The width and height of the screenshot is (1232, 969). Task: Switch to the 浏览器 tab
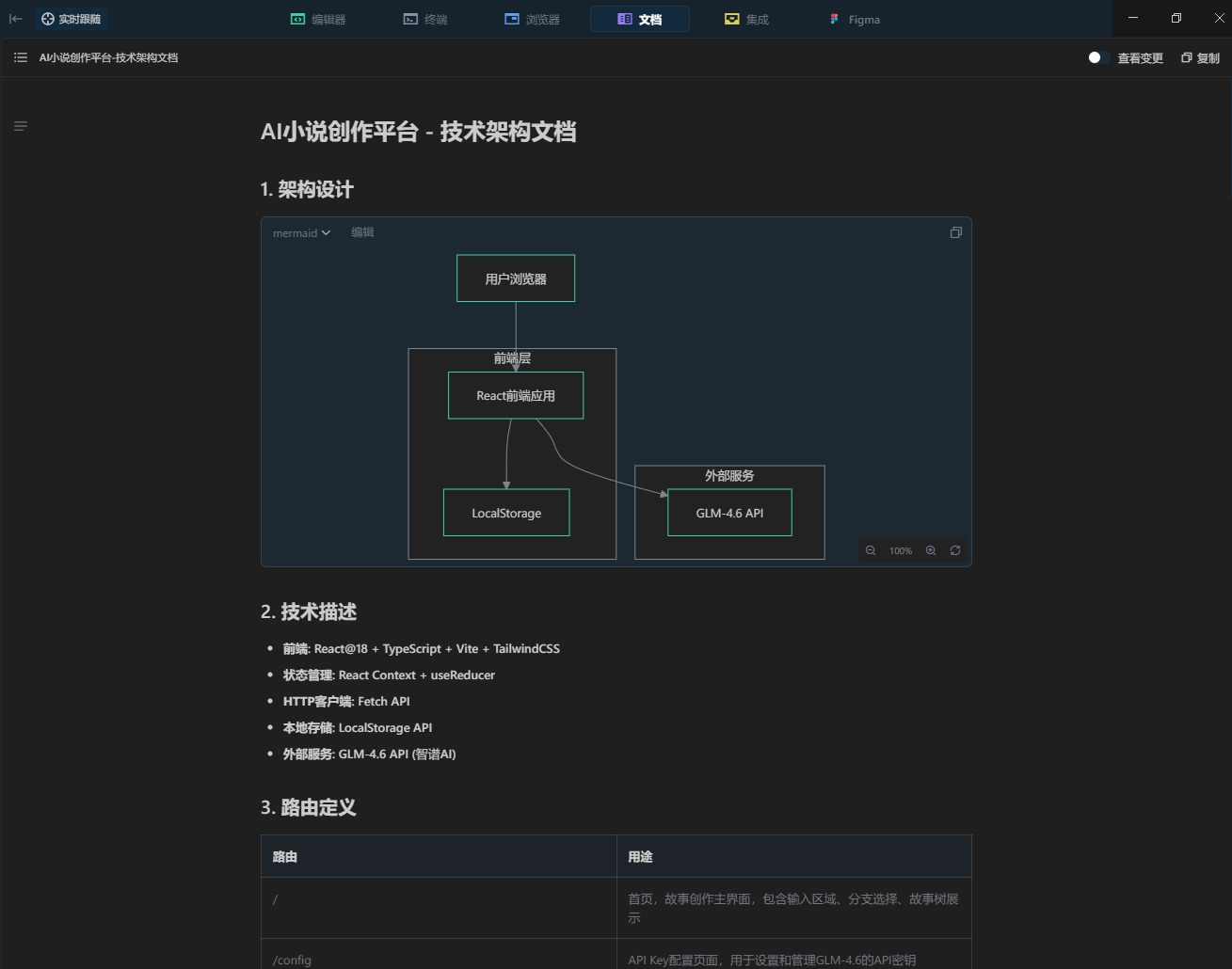[x=534, y=19]
